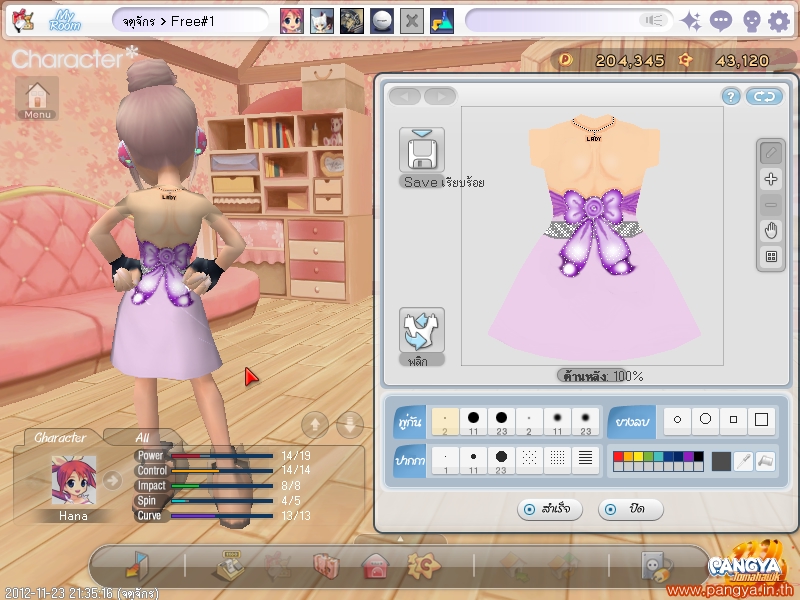Zoom out with the minus tool
800x600 pixels.
coord(770,205)
